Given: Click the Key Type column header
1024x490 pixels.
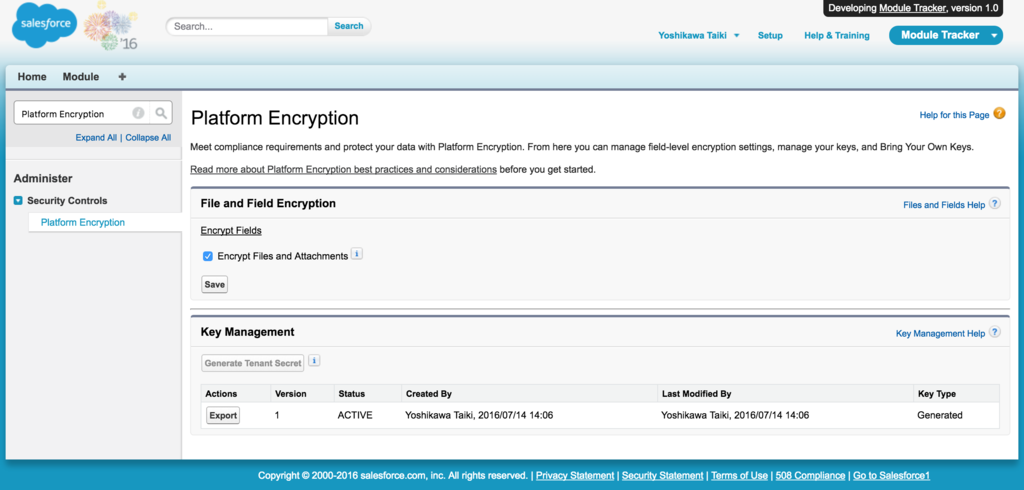Looking at the screenshot, I should 936,394.
